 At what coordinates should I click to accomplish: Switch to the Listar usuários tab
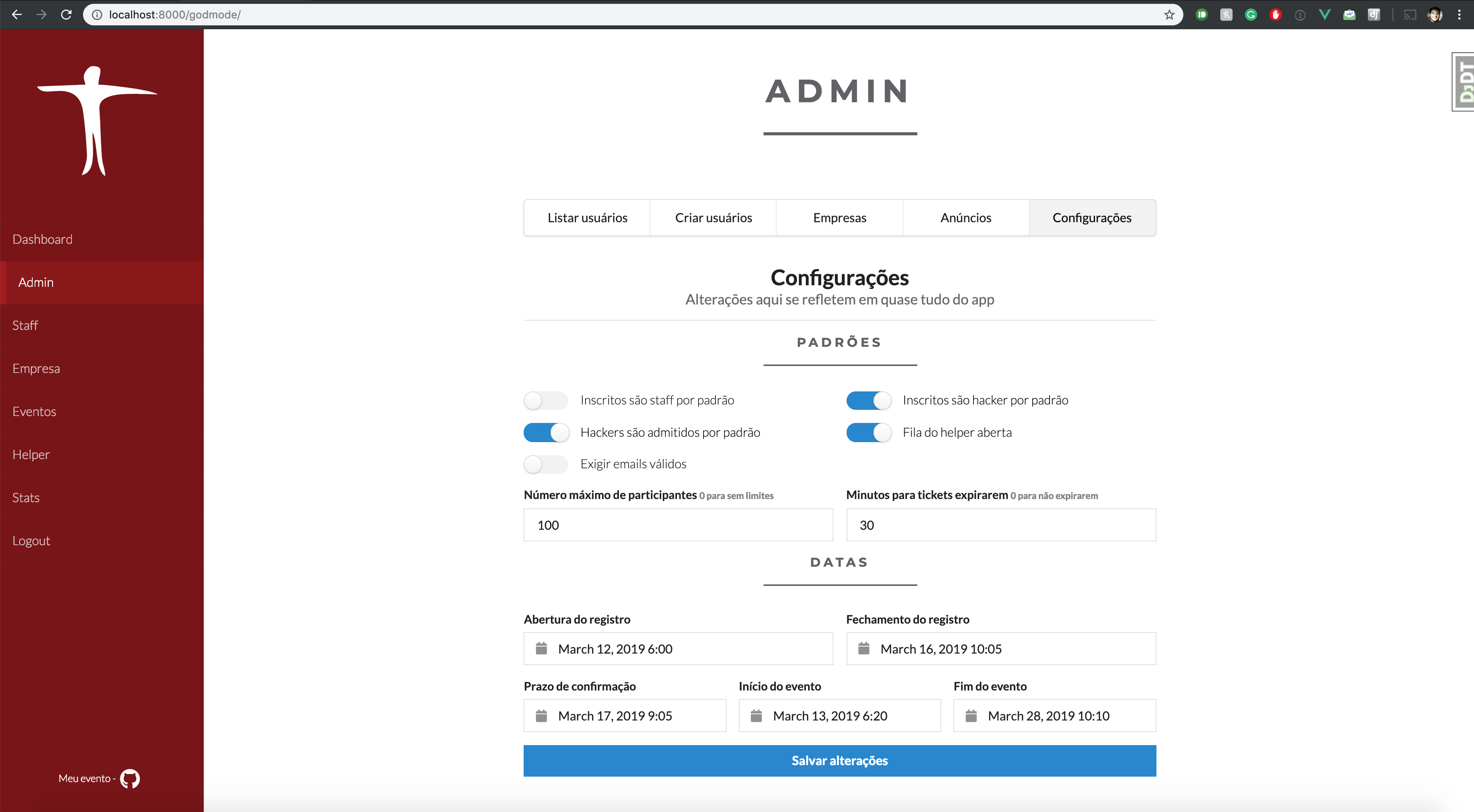tap(587, 218)
